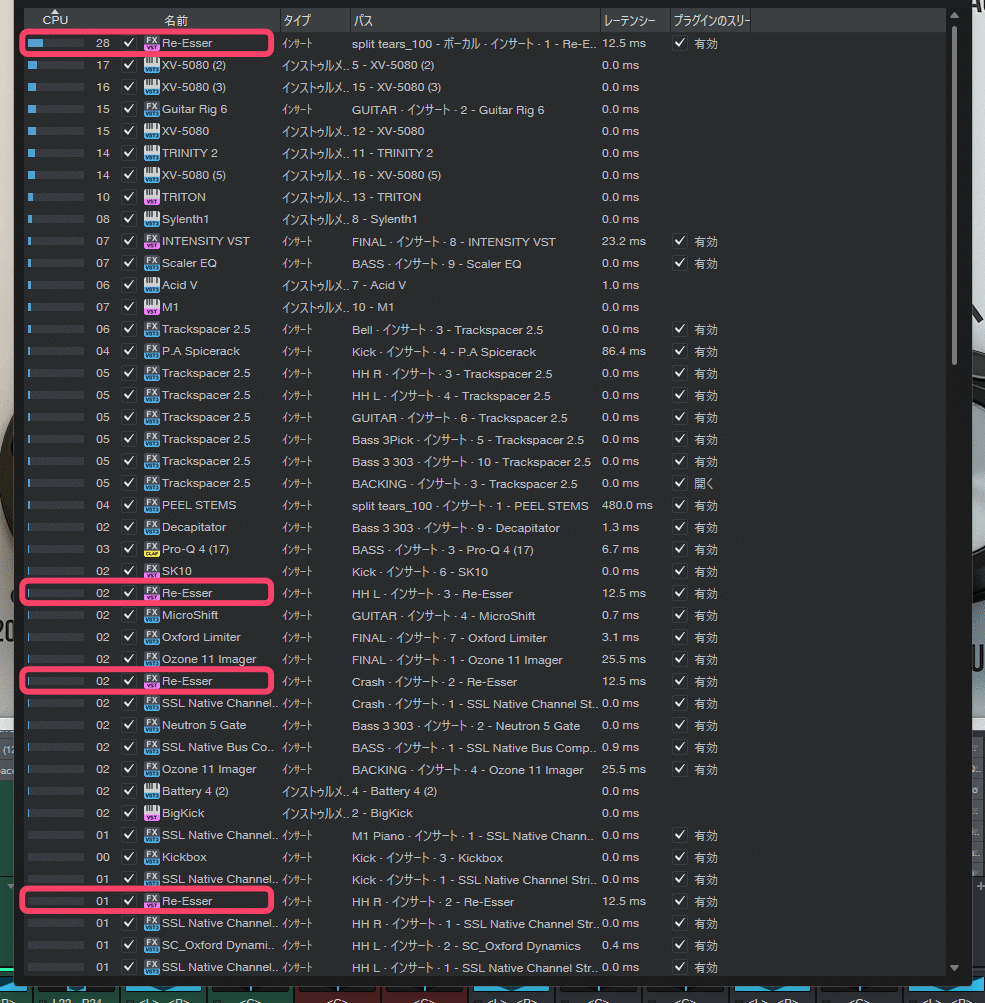
Task: Click the CPU meter bar of top Re-Esser
Action: point(55,43)
